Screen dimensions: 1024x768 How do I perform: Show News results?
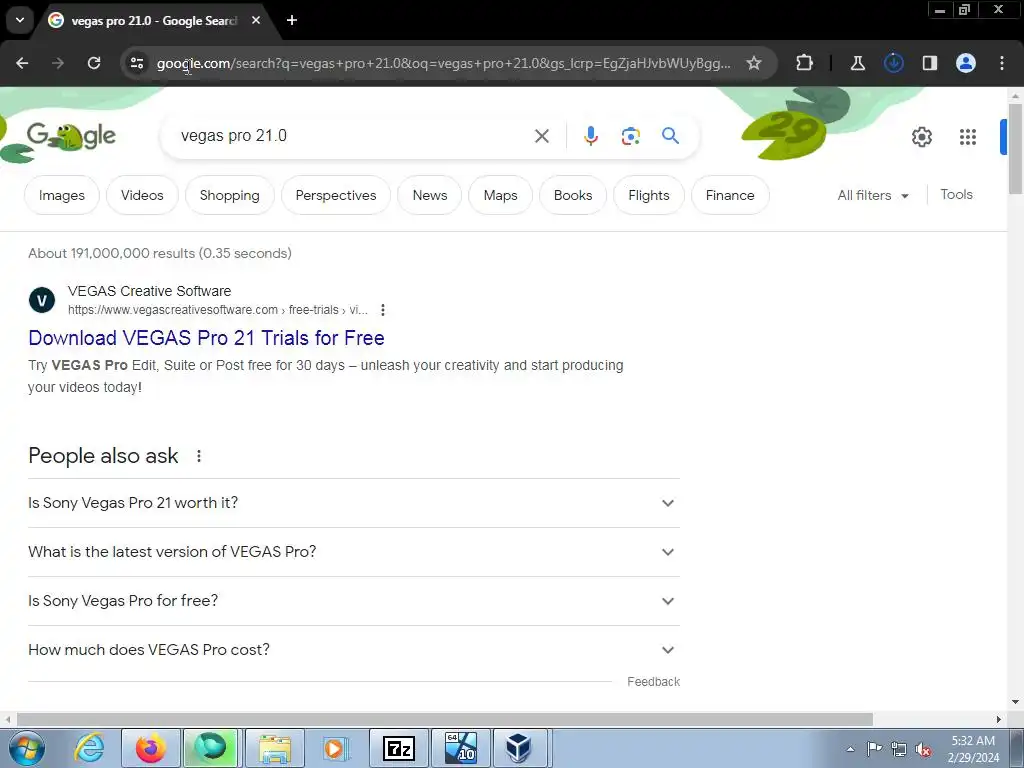click(x=430, y=195)
